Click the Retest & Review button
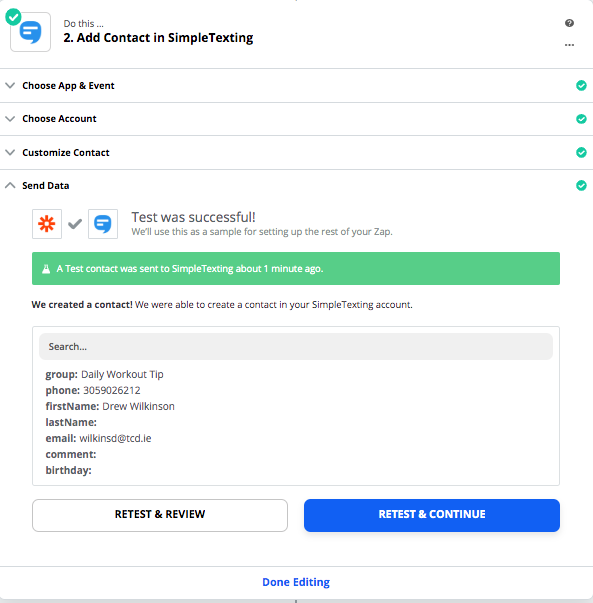 160,515
